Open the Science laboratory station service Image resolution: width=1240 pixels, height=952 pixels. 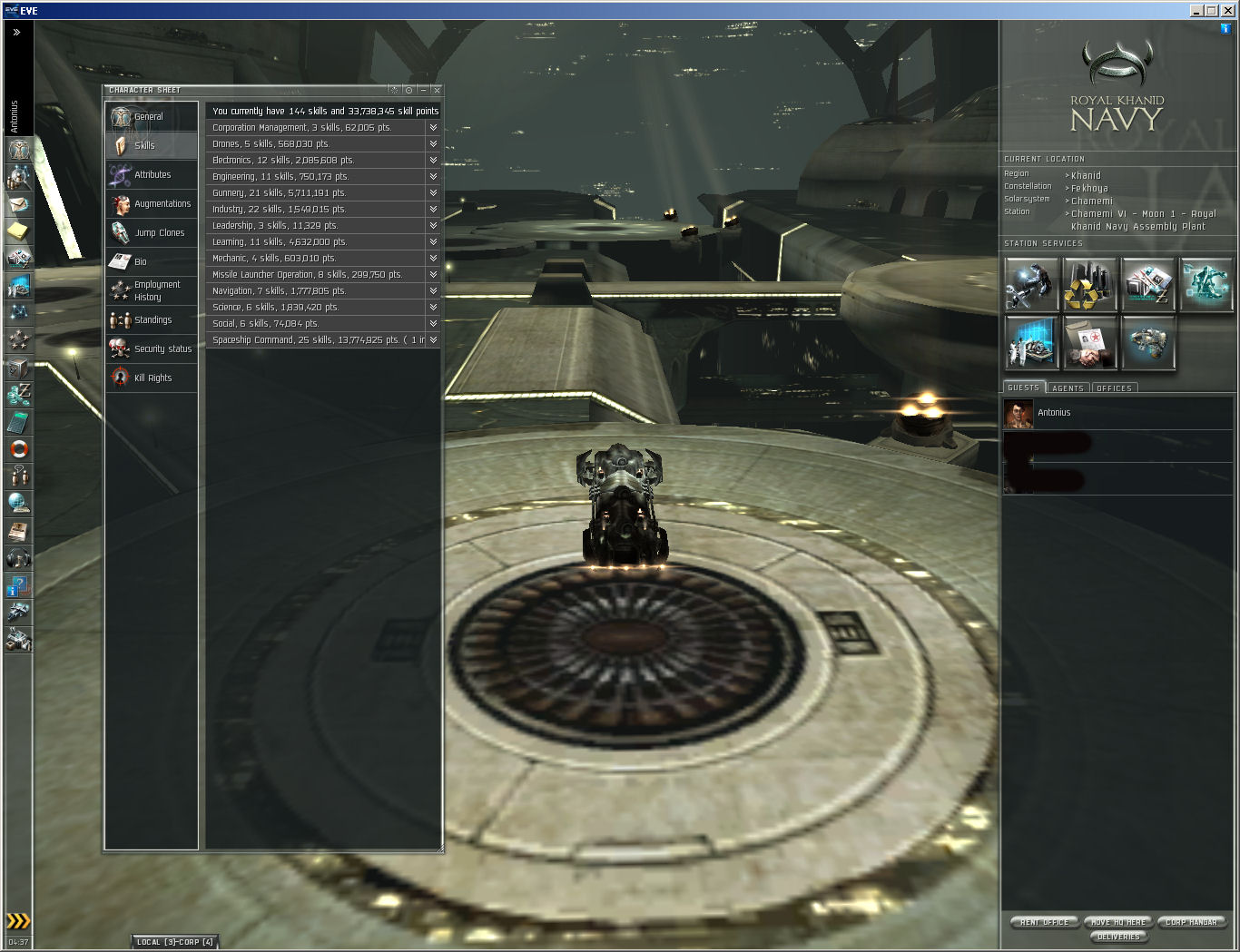(1031, 342)
